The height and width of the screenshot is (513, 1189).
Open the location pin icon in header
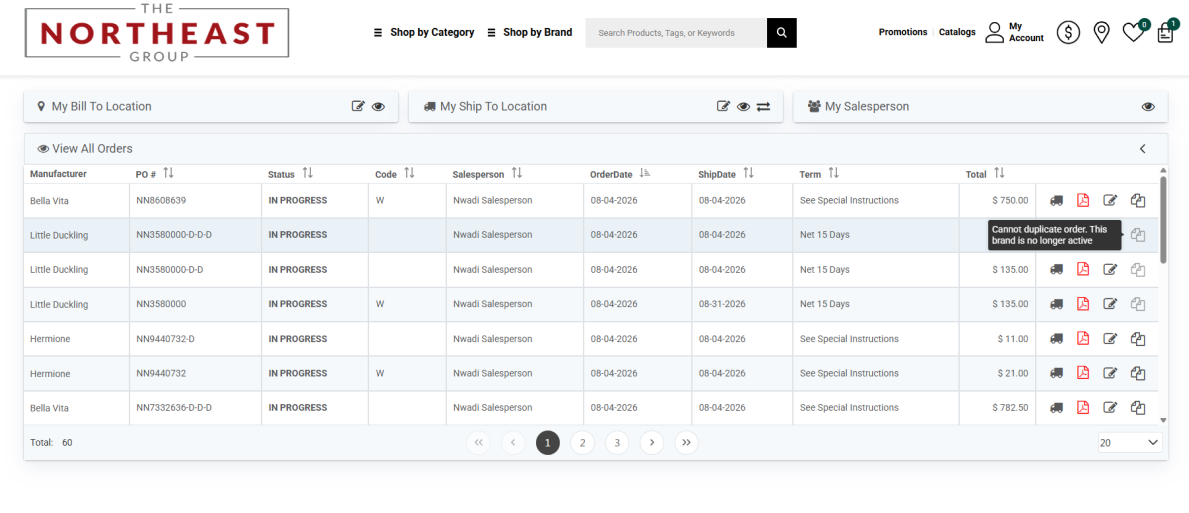click(x=1101, y=33)
